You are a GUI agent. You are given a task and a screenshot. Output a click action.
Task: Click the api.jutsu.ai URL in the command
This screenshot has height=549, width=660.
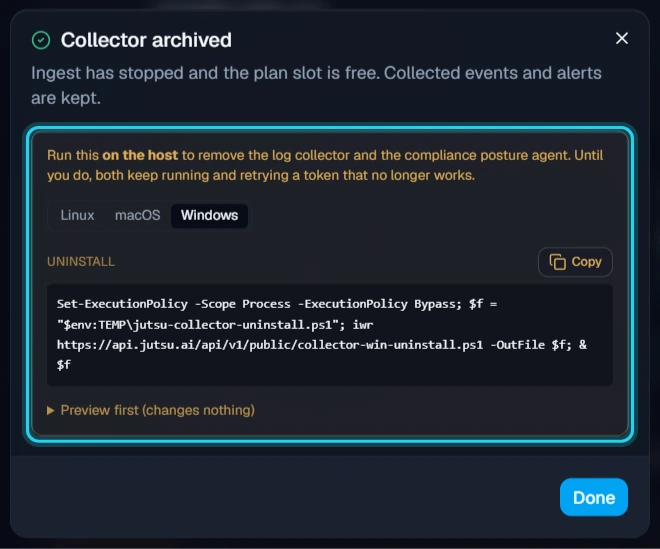(270, 345)
